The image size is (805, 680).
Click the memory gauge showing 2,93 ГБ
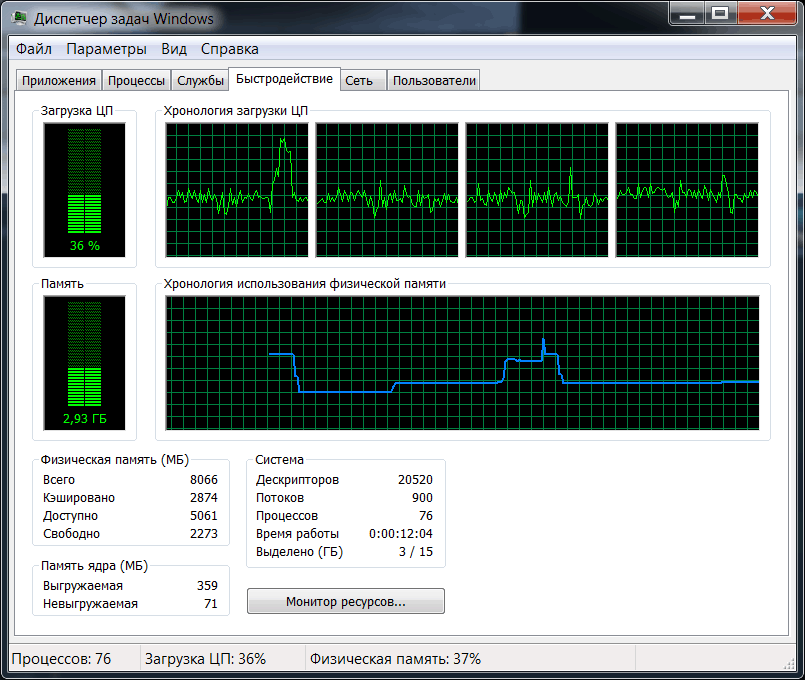tap(85, 363)
